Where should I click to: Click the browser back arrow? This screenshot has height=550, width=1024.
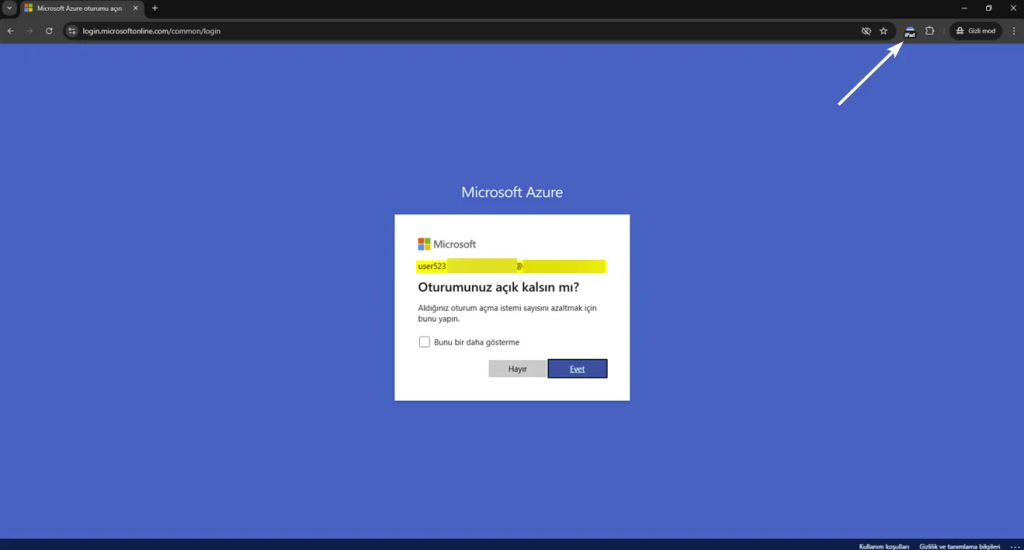tap(10, 31)
